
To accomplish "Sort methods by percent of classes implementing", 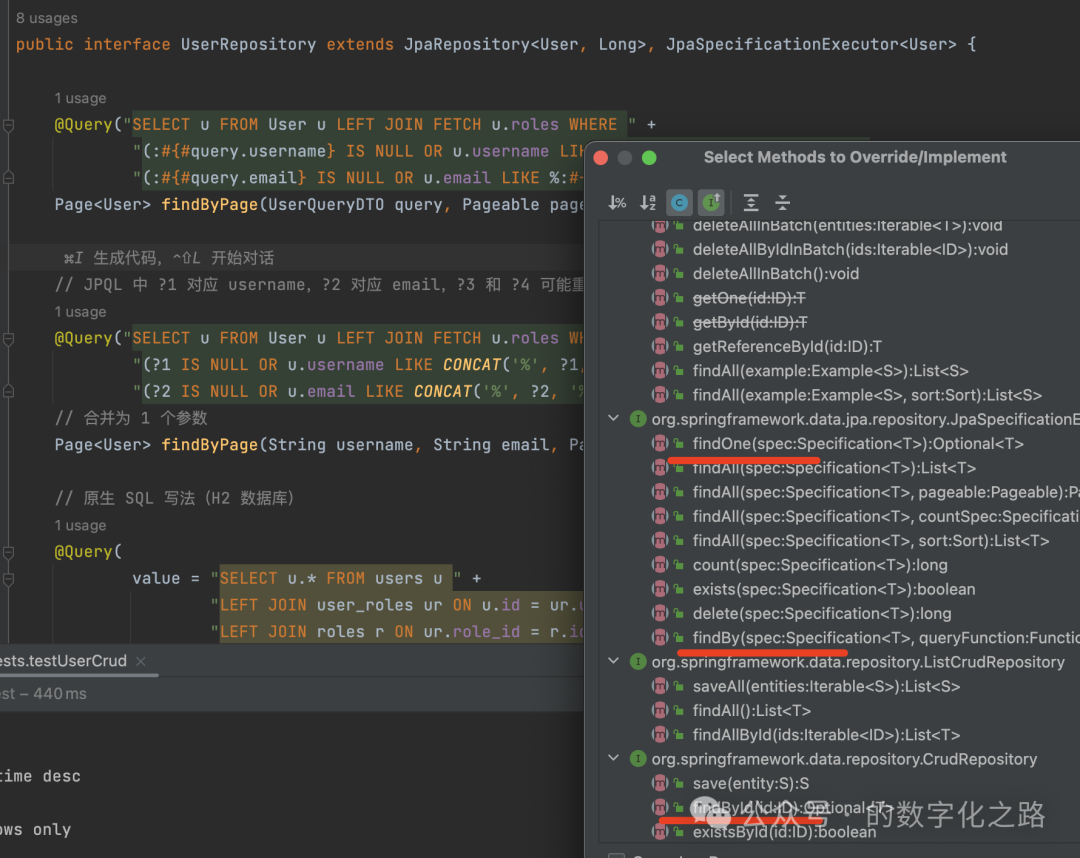I will [617, 202].
